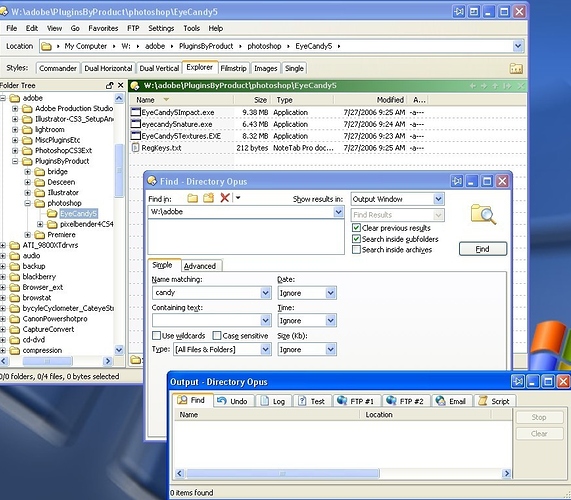
Task: Click the EyeCandy5Impact.exe file icon
Action: coord(135,112)
